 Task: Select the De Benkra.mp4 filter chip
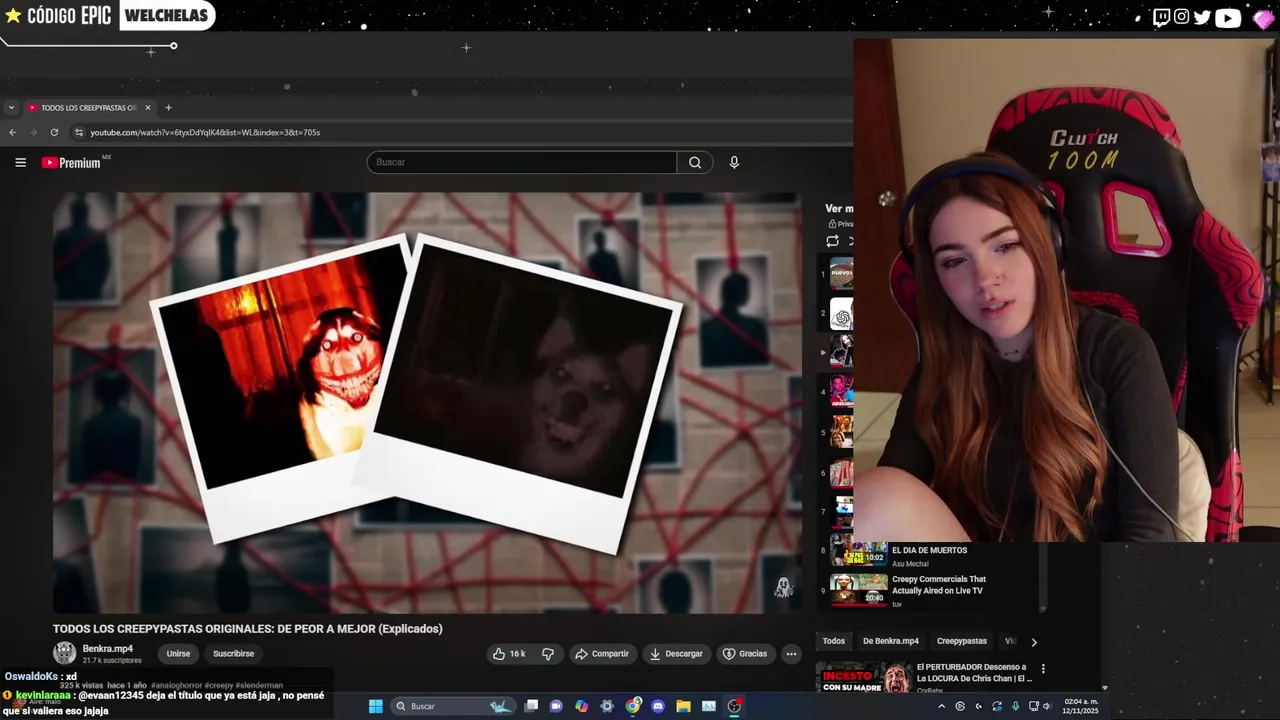[x=890, y=641]
